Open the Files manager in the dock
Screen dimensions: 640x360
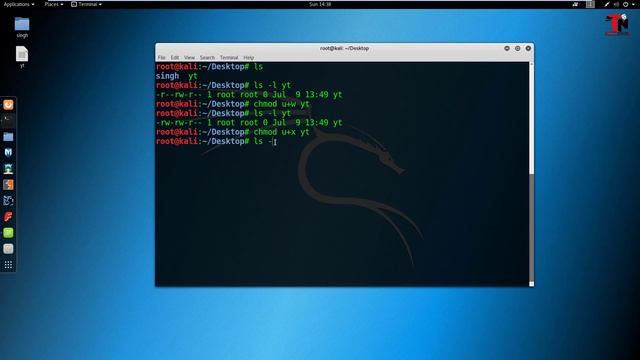point(8,137)
